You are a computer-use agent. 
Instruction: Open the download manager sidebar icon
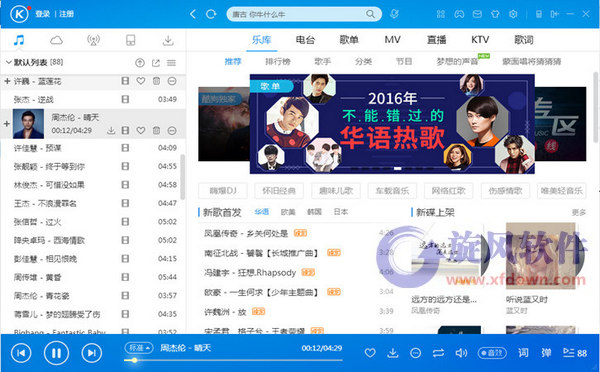pos(168,40)
